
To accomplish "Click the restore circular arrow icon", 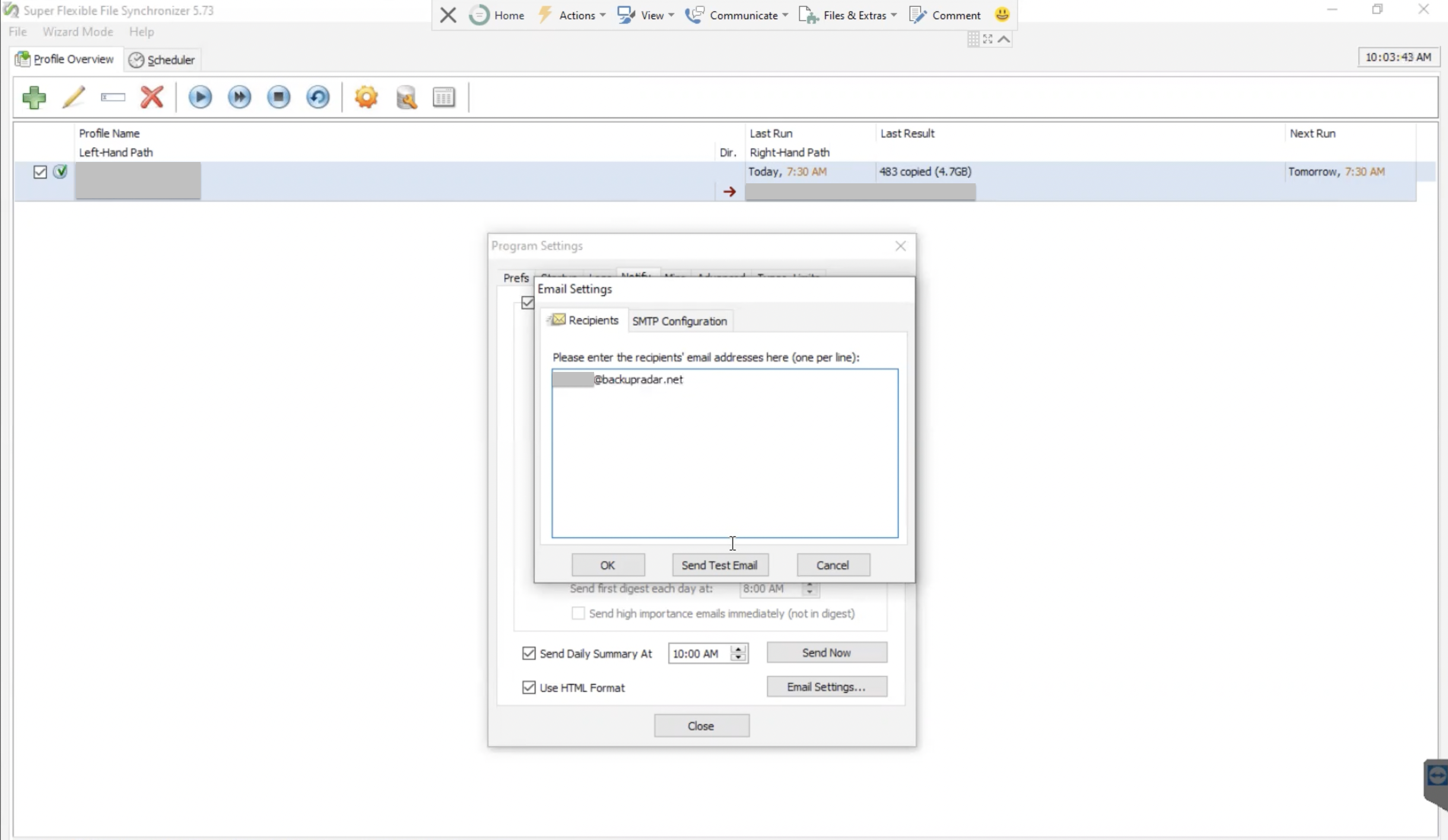I will [x=317, y=97].
